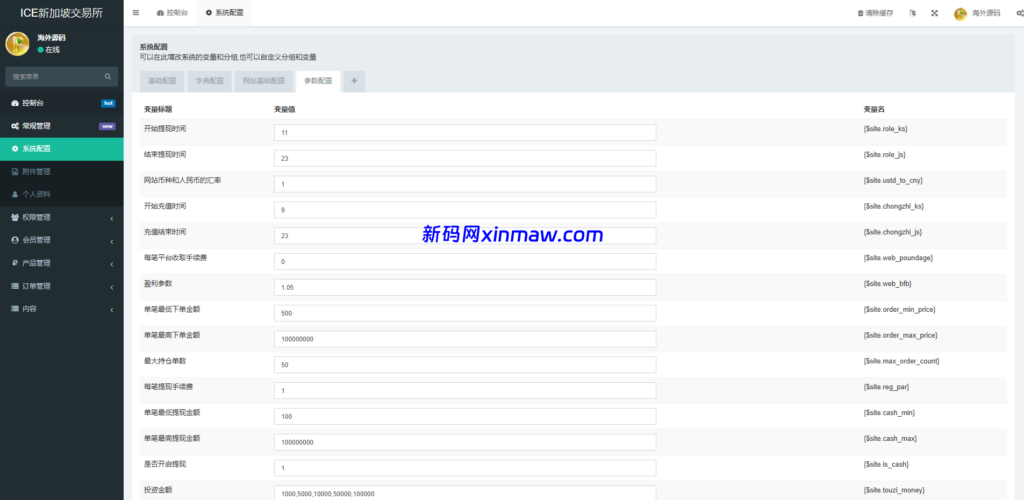Click the language switch icon in top bar

pyautogui.click(x=912, y=13)
